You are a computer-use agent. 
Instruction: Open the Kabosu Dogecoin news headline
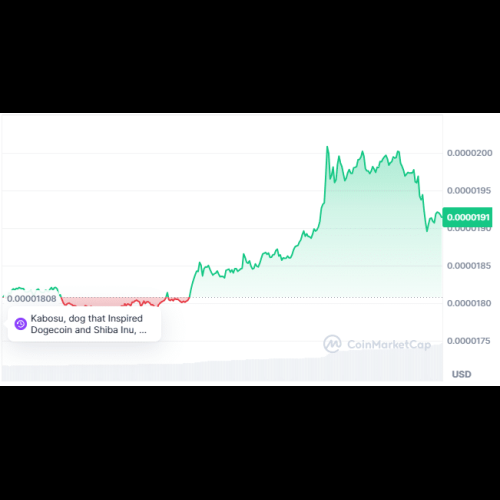pos(88,324)
